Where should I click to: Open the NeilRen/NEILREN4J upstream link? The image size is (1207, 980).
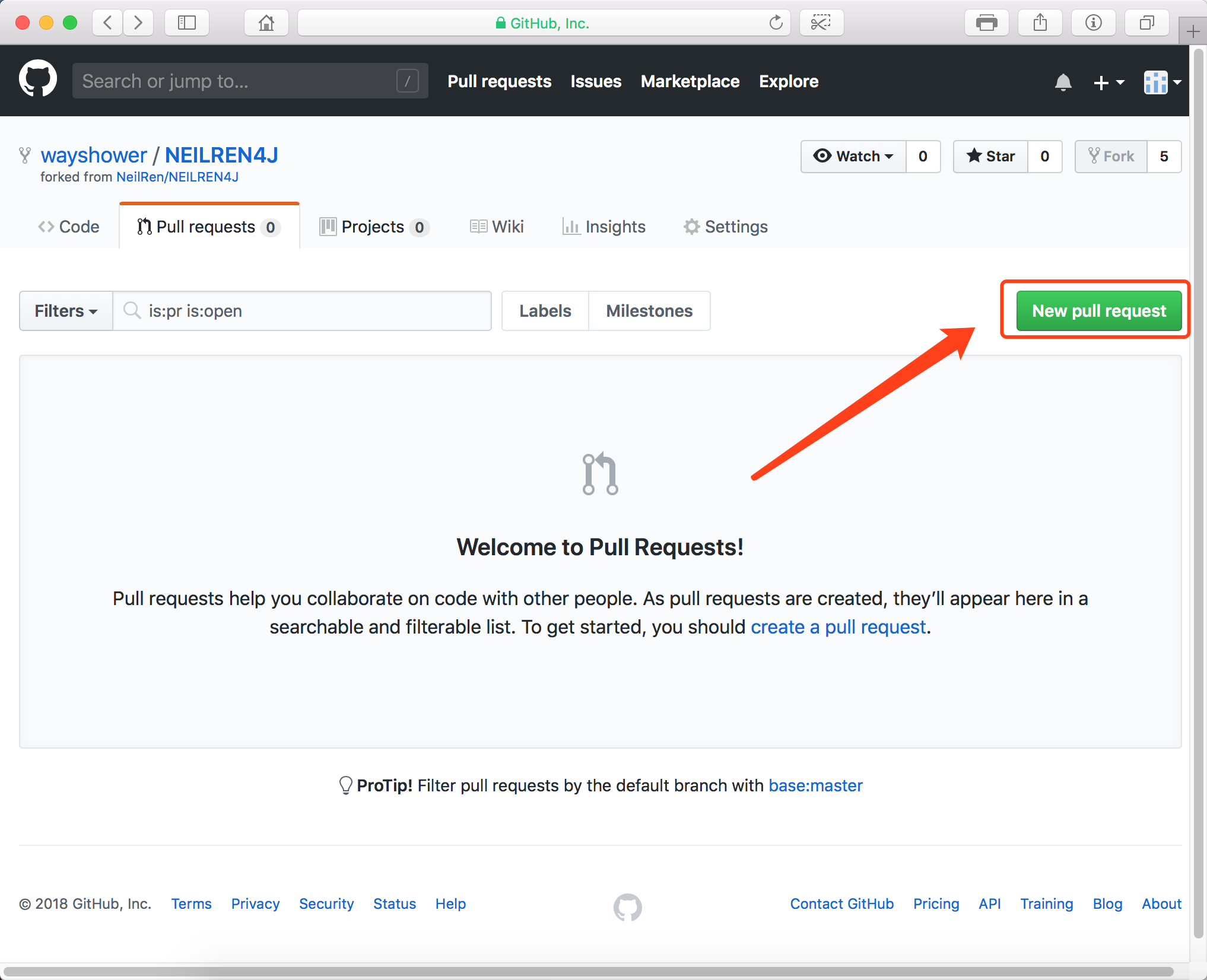(177, 177)
